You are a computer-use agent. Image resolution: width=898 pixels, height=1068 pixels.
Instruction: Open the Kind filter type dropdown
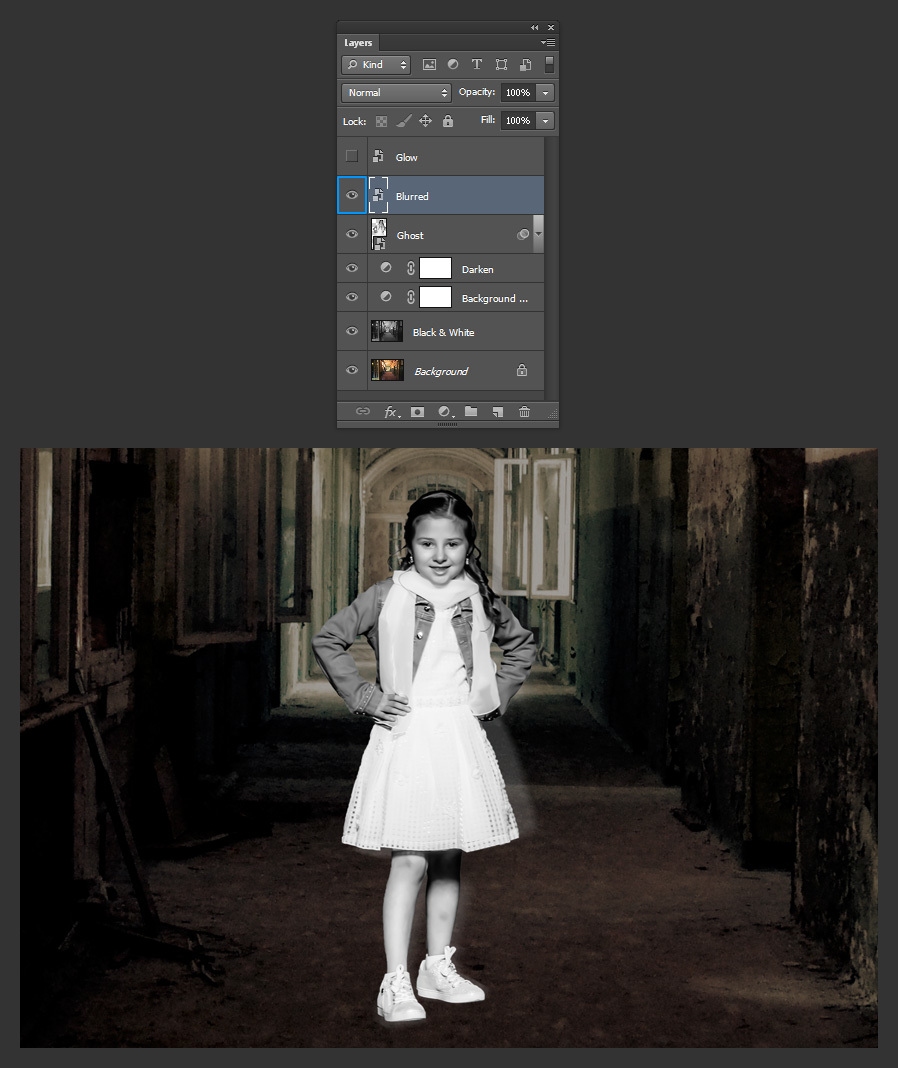tap(376, 65)
